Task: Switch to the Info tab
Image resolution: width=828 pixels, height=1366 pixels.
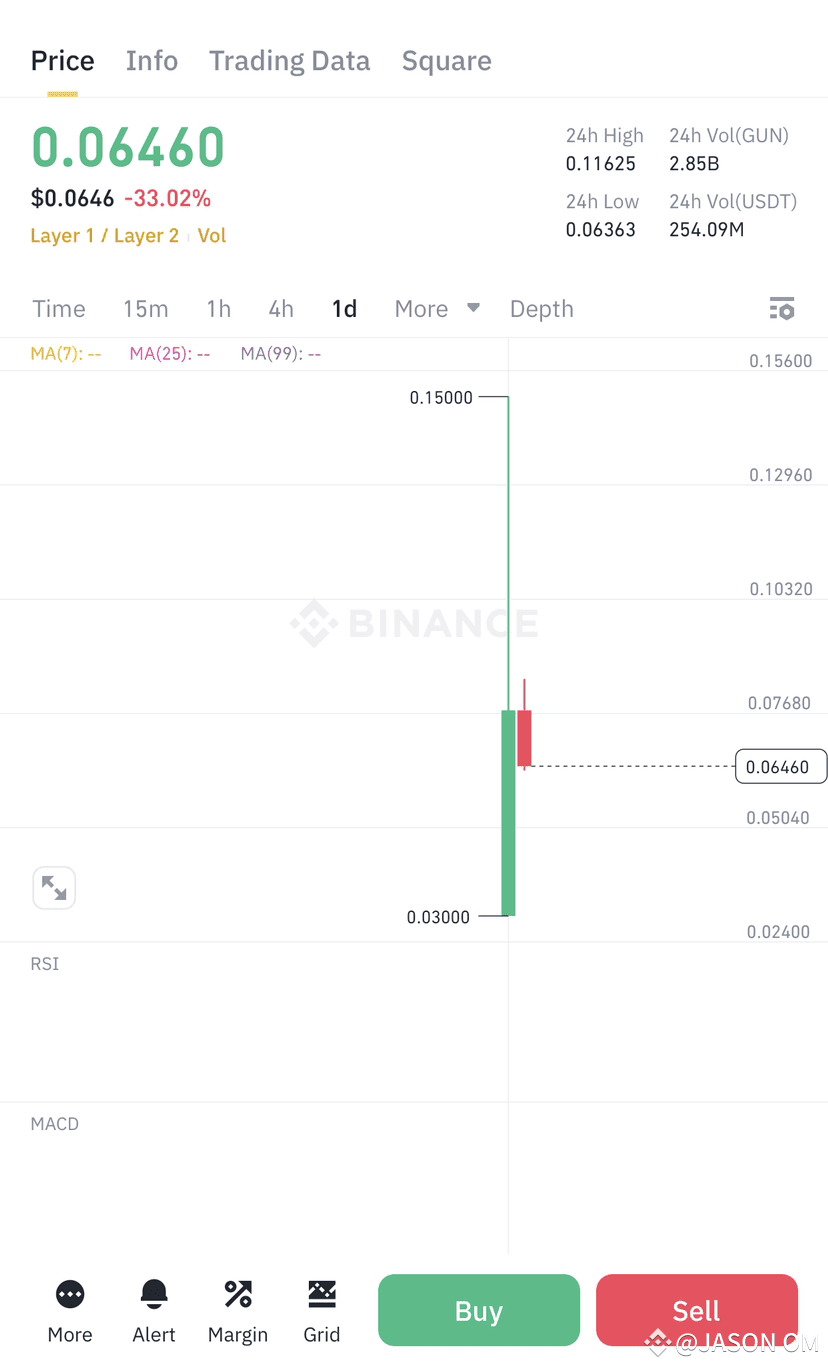Action: (151, 61)
